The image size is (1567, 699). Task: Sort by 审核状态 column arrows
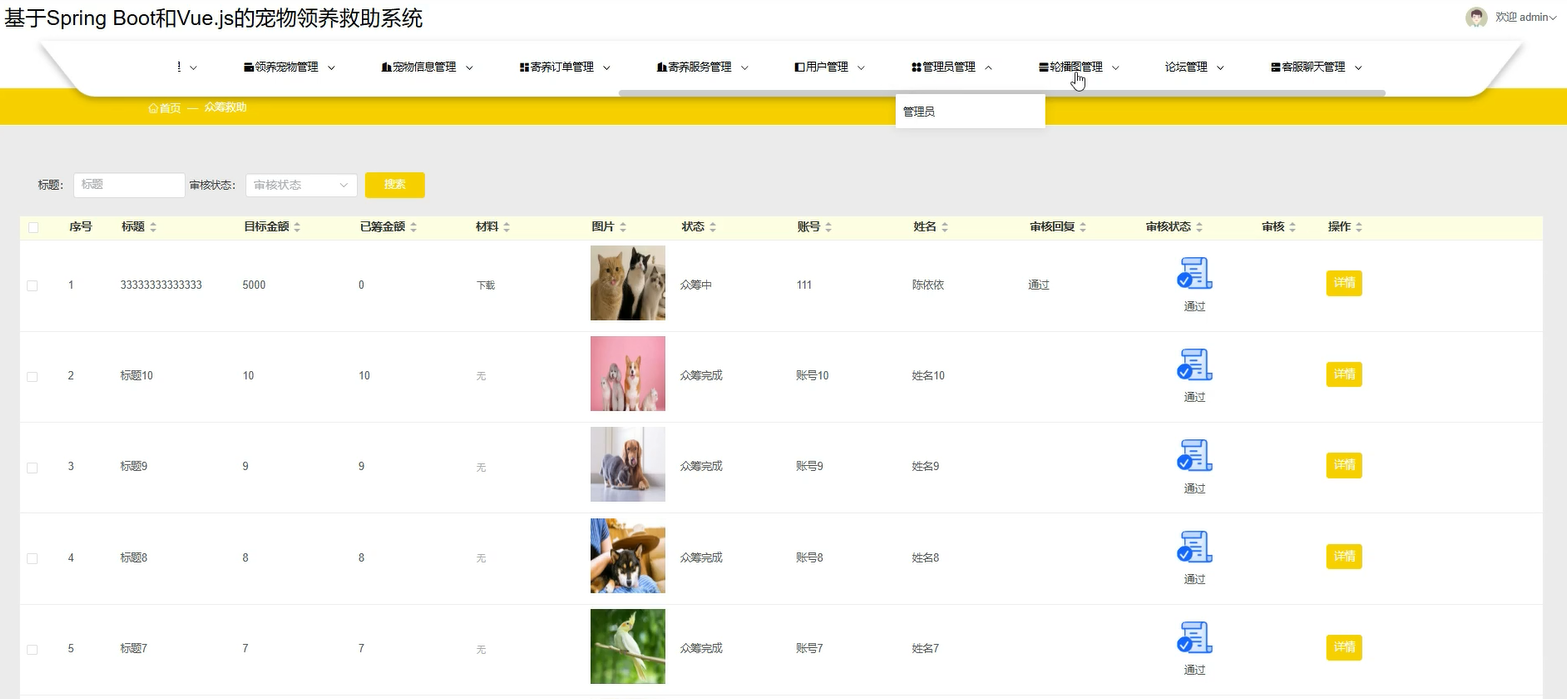pyautogui.click(x=1199, y=228)
